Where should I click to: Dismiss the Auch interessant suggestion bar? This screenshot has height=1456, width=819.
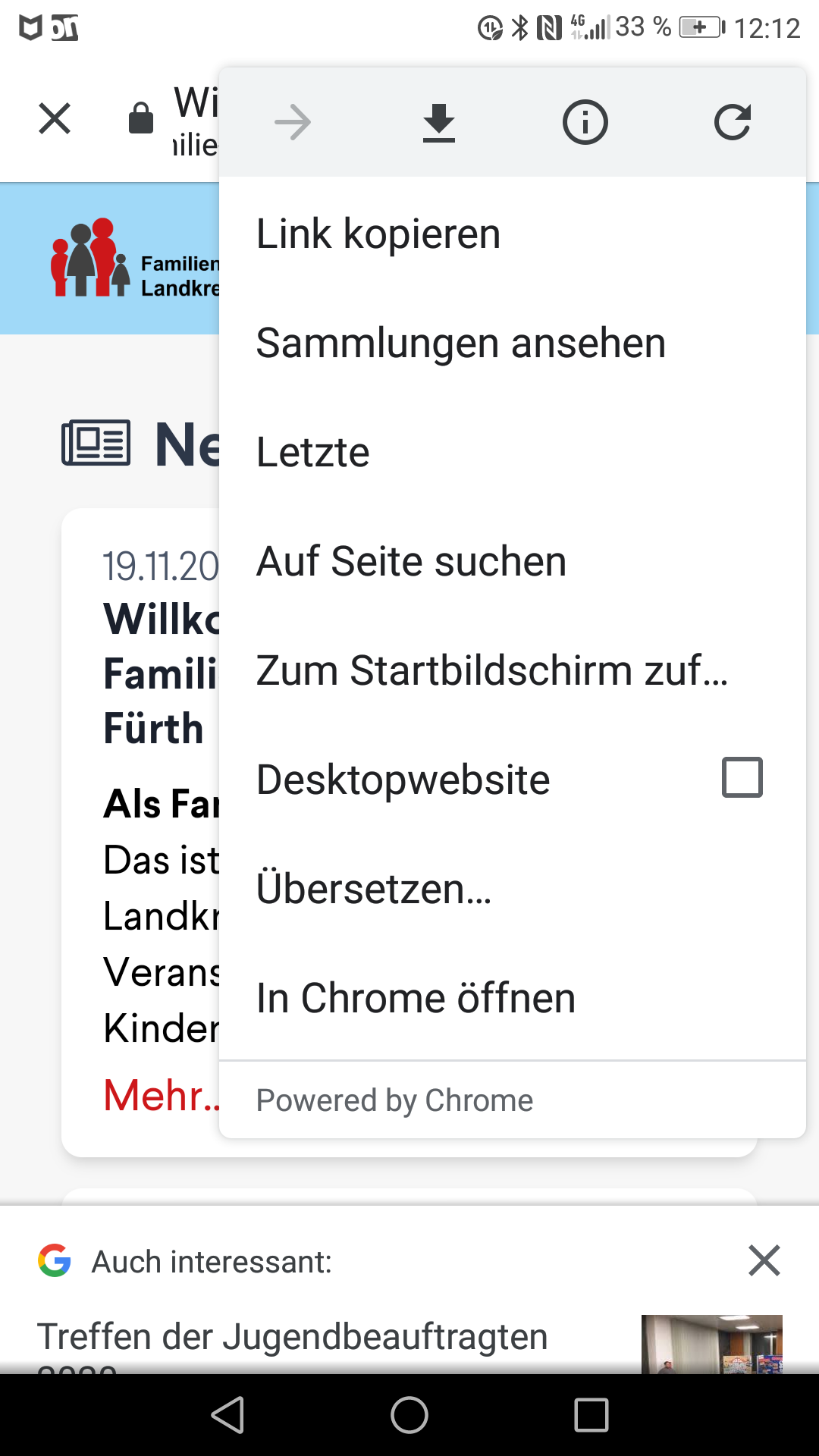pyautogui.click(x=764, y=1261)
